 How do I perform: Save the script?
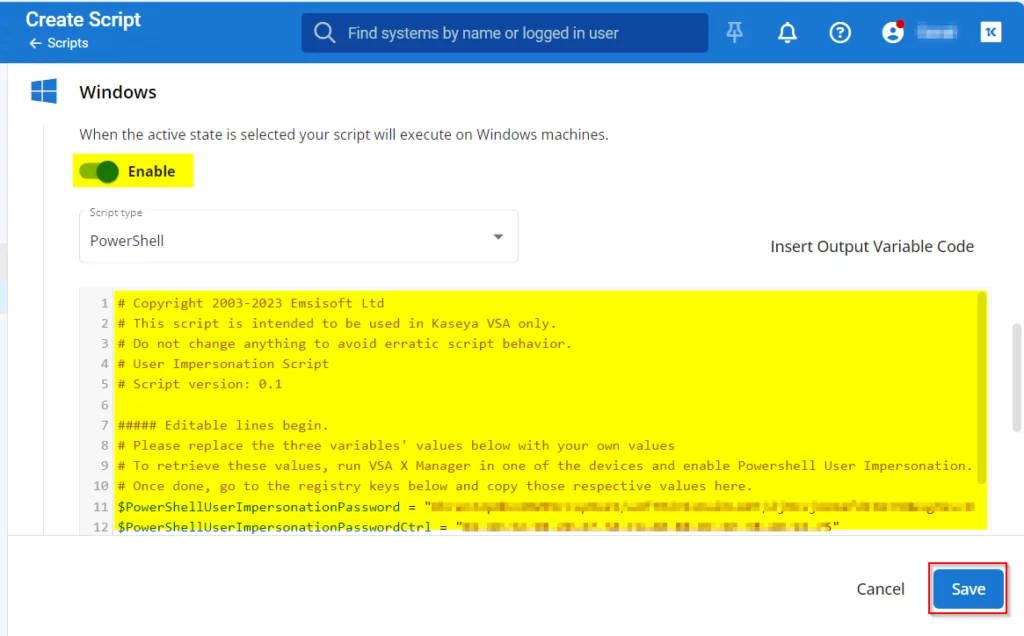pos(967,589)
